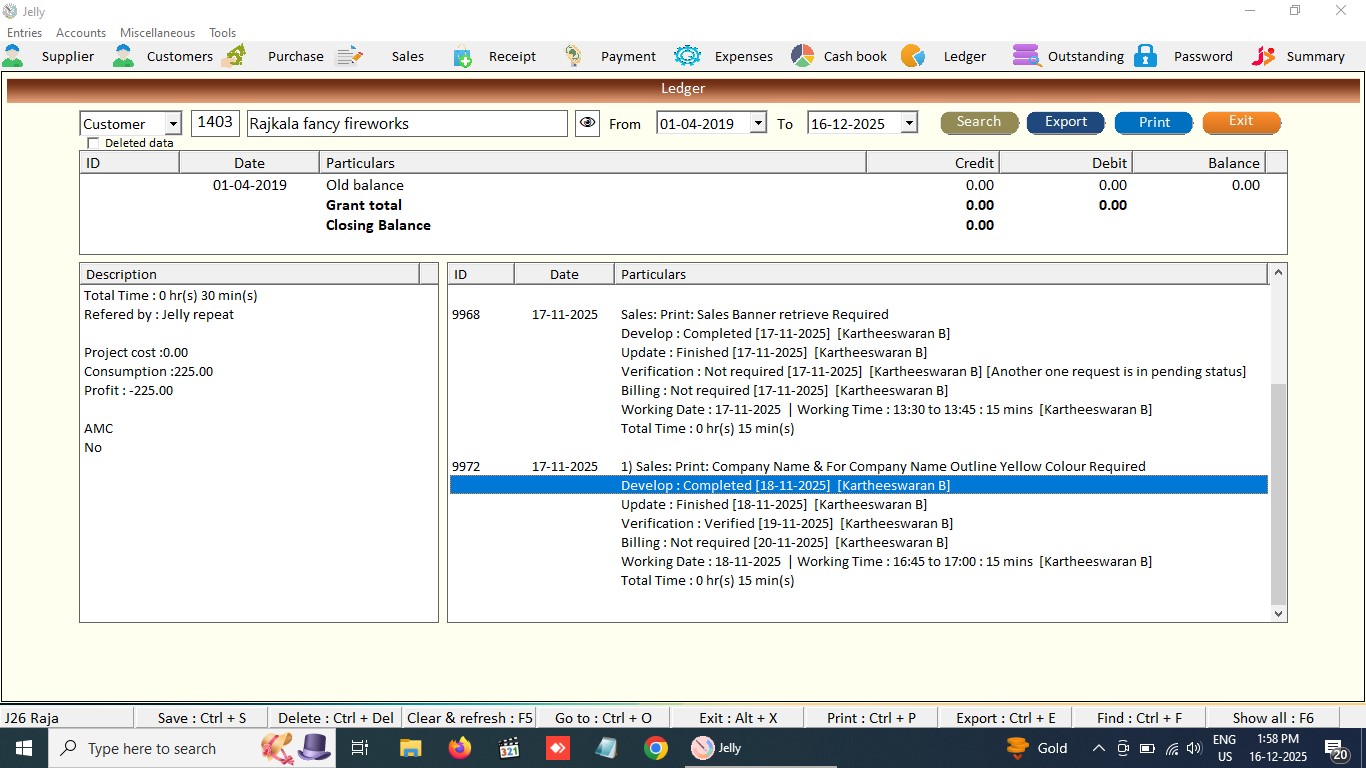Select the Old balance ledger row
Screen dimensions: 1366x768
[x=682, y=185]
